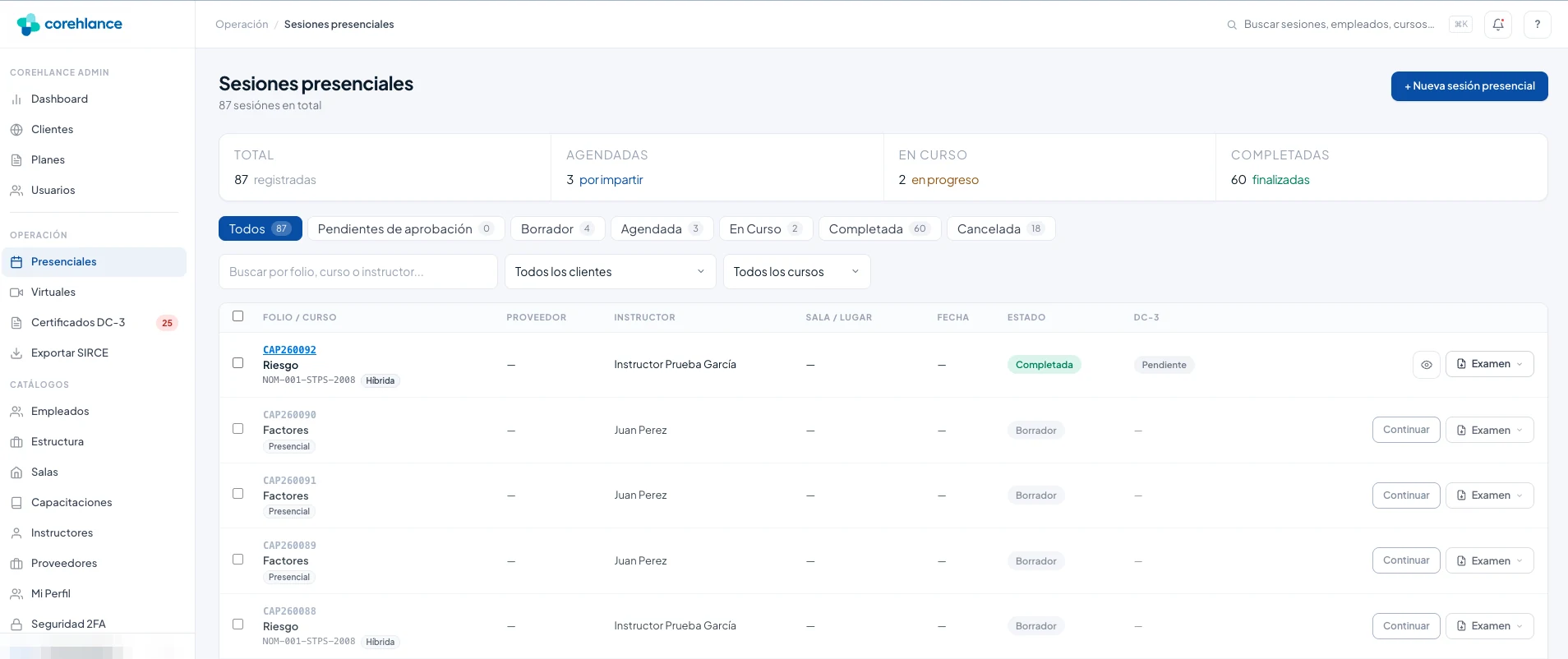This screenshot has height=659, width=1568.
Task: Switch to the Completada filter tab
Action: (x=879, y=228)
